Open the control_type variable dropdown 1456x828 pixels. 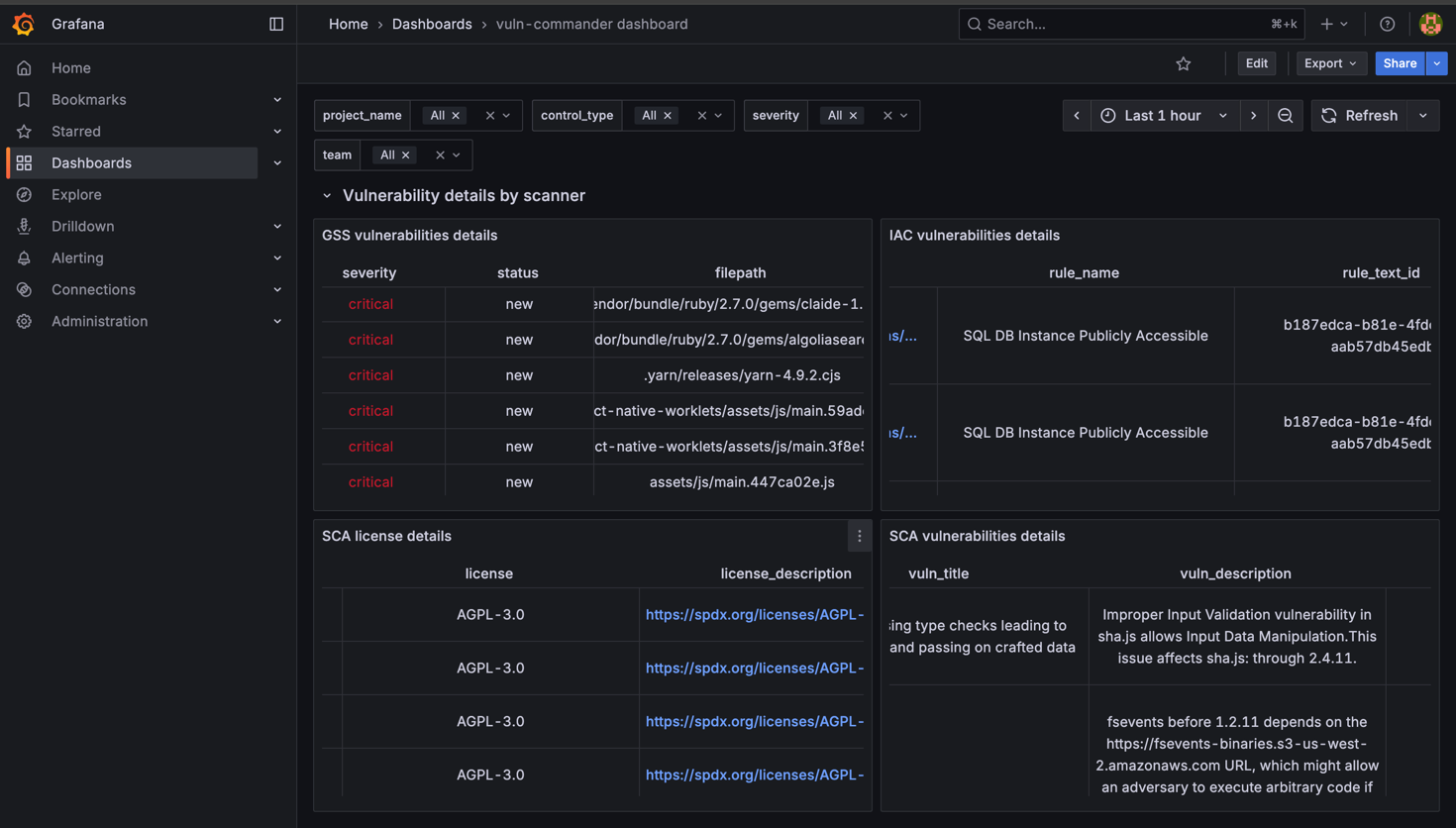[x=718, y=116]
